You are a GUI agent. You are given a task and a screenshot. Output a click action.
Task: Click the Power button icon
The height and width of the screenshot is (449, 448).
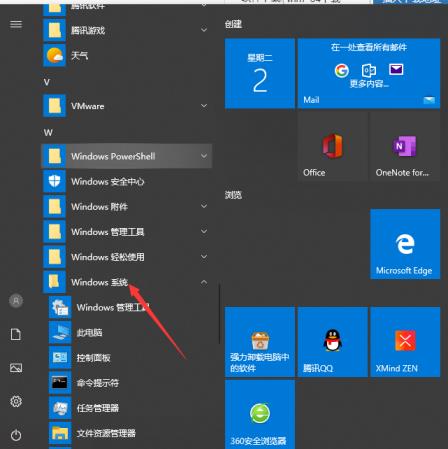tap(16, 435)
